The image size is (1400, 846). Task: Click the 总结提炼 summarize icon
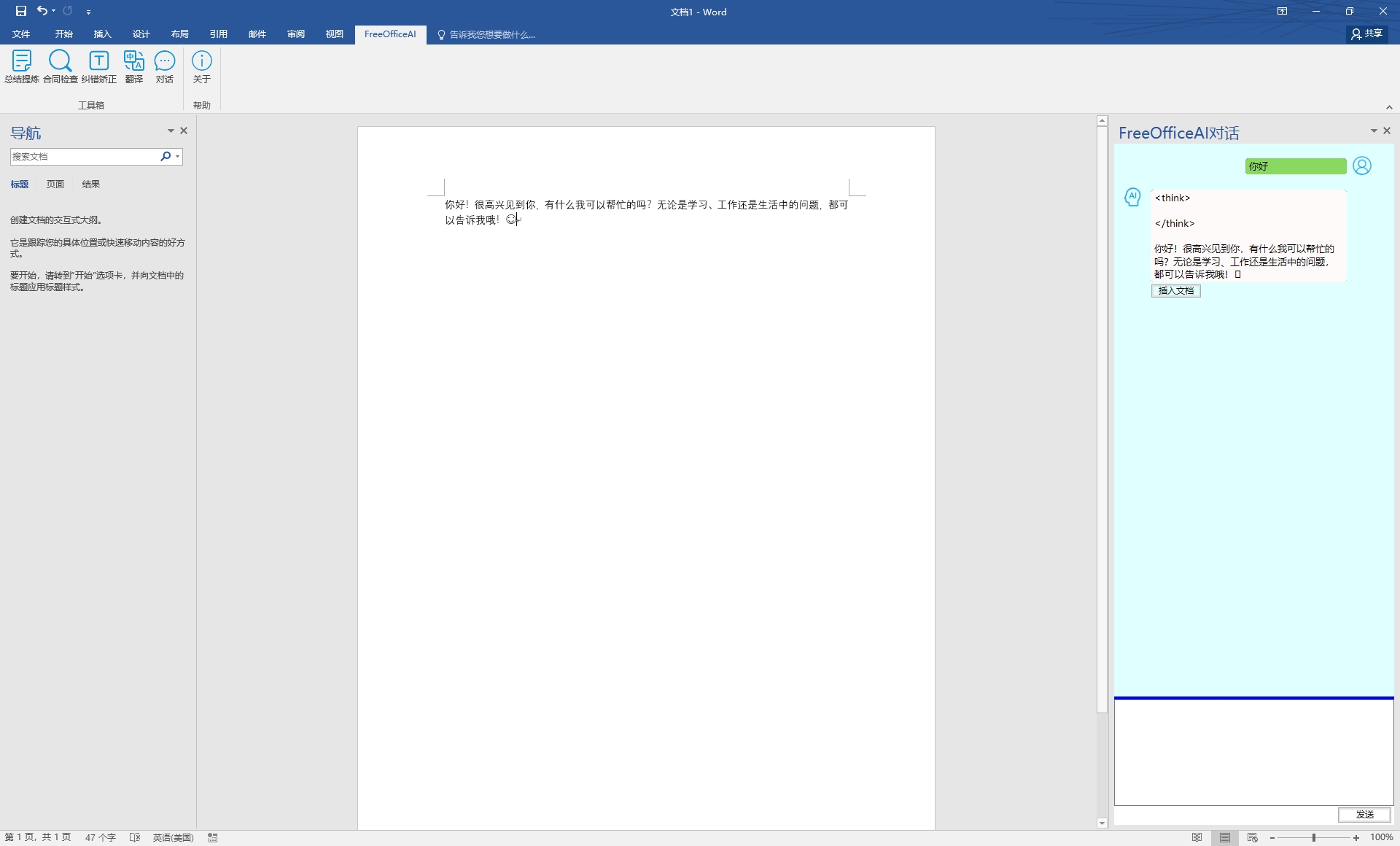(21, 66)
